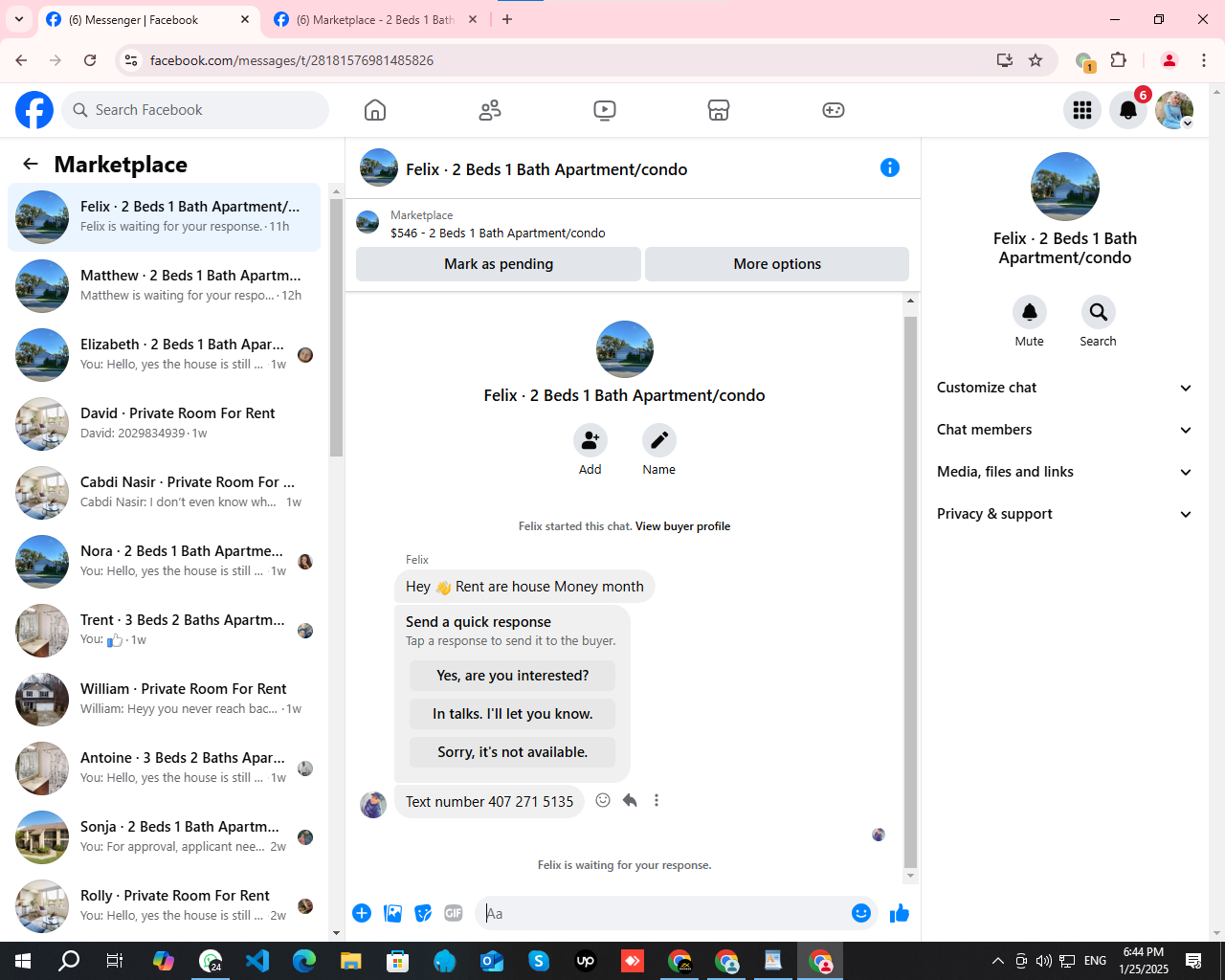Open Matthew's 2 Beds 1 Bath conversation
Viewport: 1225px width, 980px height.
[165, 286]
